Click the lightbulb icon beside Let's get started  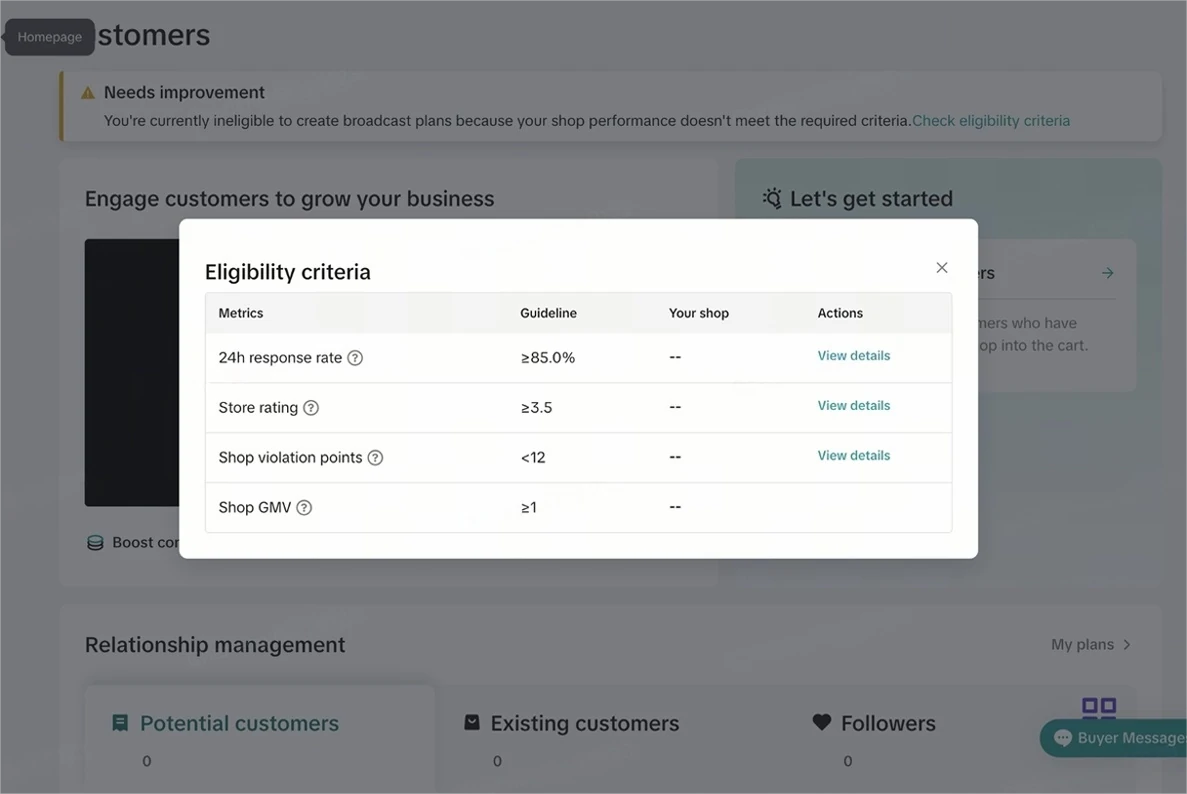771,198
